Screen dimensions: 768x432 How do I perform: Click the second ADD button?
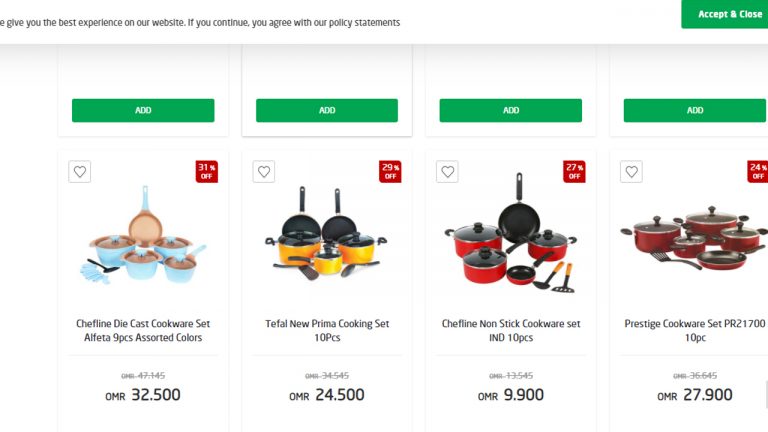coord(327,110)
